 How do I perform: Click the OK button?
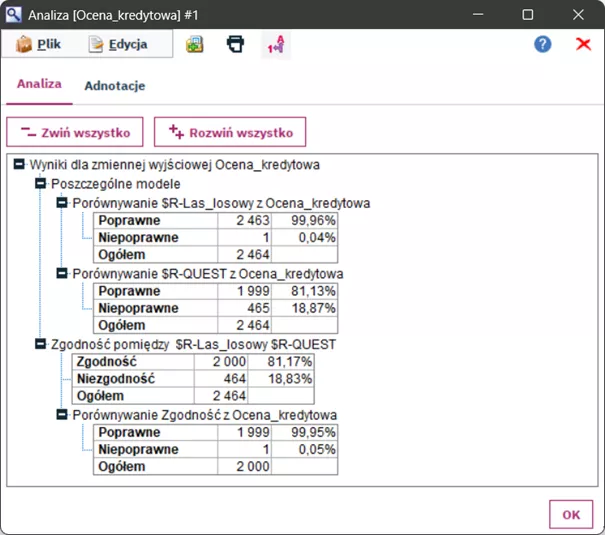pos(571,515)
